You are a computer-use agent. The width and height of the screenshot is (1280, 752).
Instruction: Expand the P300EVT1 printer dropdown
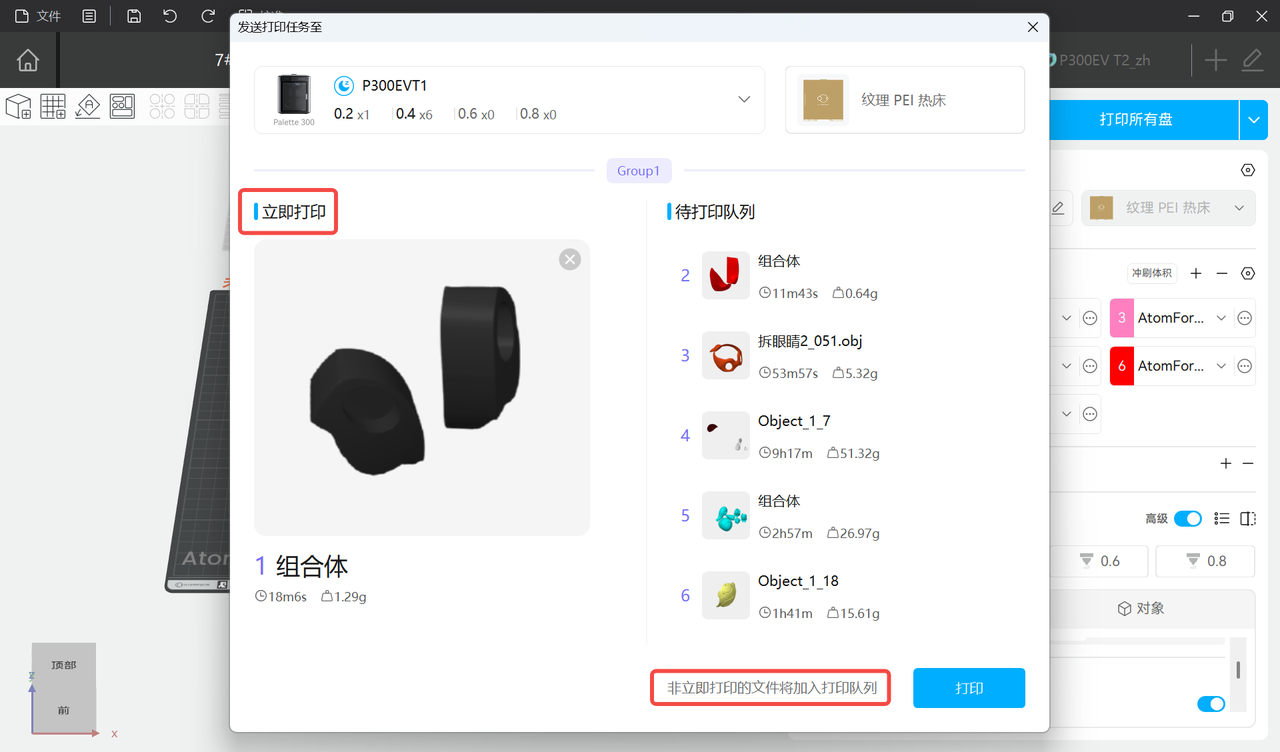pyautogui.click(x=744, y=100)
